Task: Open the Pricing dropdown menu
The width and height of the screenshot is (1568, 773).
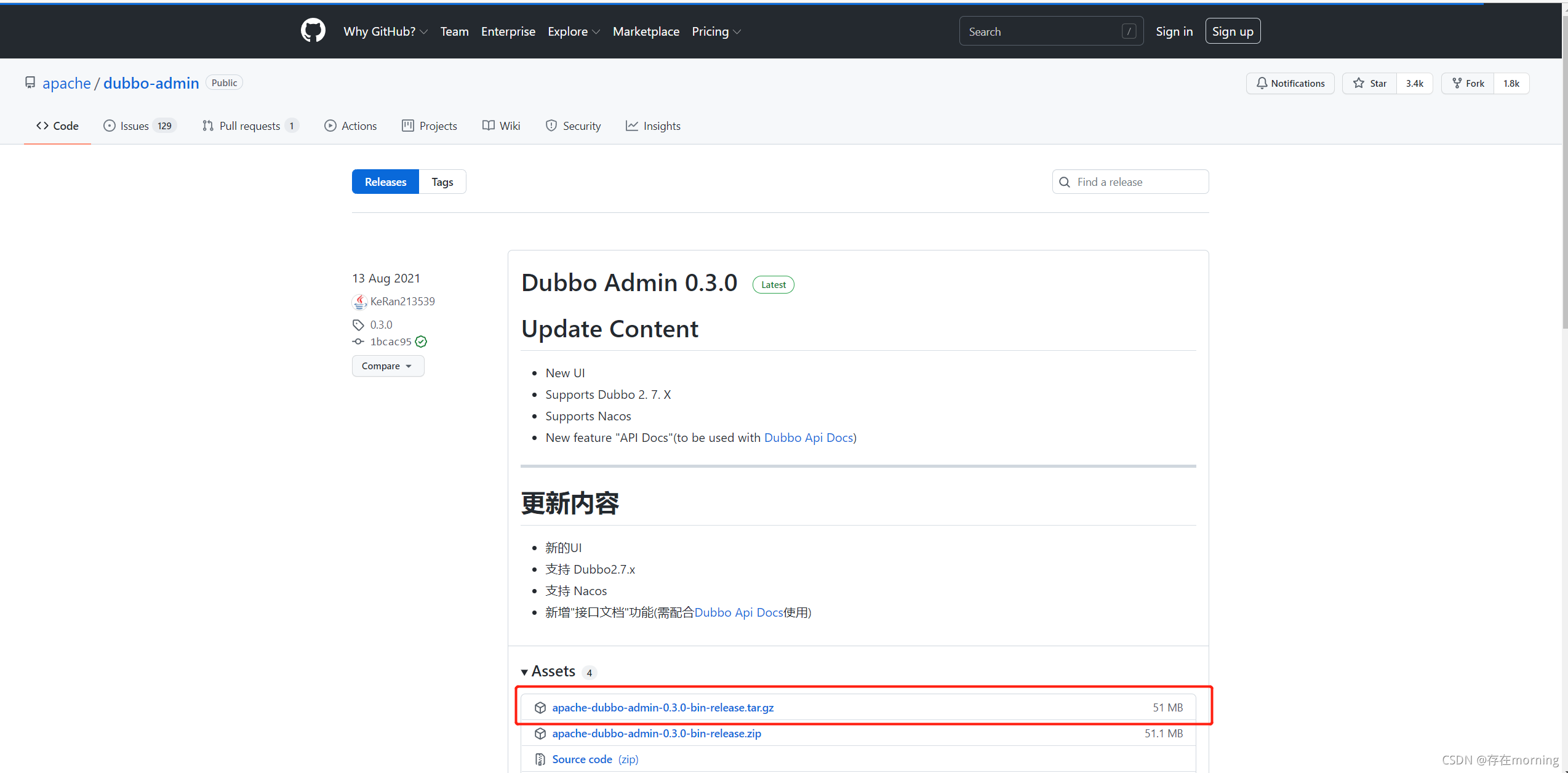Action: pyautogui.click(x=716, y=31)
